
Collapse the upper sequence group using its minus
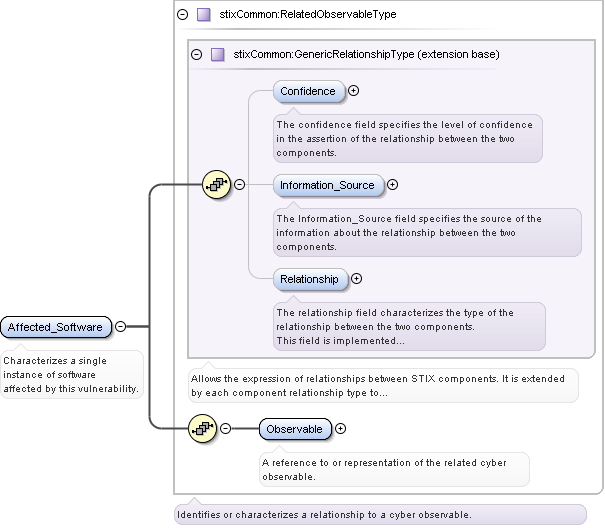coord(239,184)
